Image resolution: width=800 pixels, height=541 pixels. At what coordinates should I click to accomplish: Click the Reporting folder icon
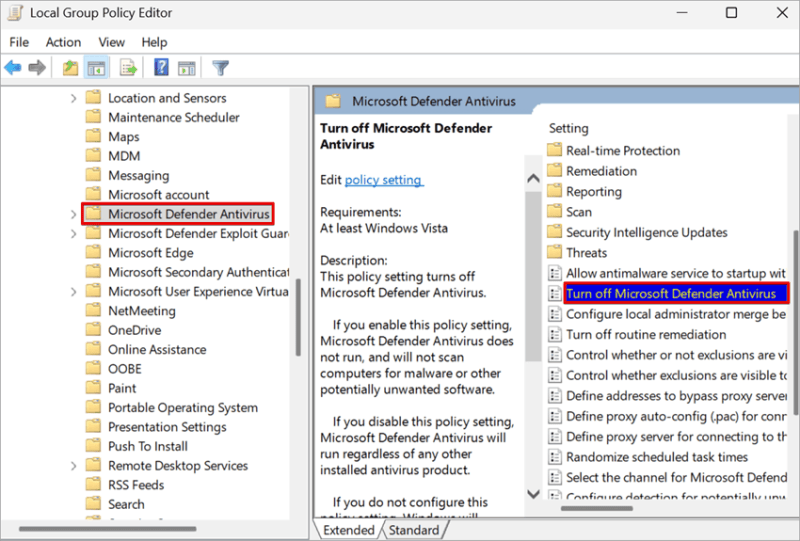coord(554,191)
